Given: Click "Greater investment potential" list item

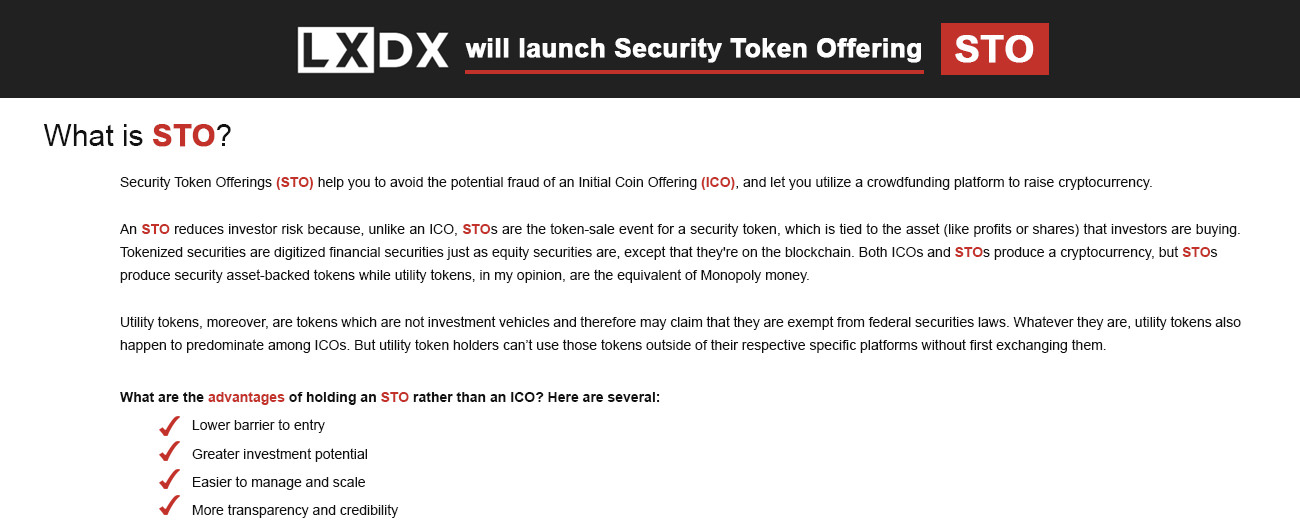Looking at the screenshot, I should pos(280,454).
